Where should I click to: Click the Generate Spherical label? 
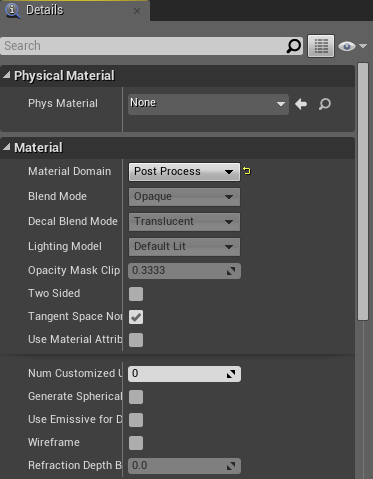point(75,396)
